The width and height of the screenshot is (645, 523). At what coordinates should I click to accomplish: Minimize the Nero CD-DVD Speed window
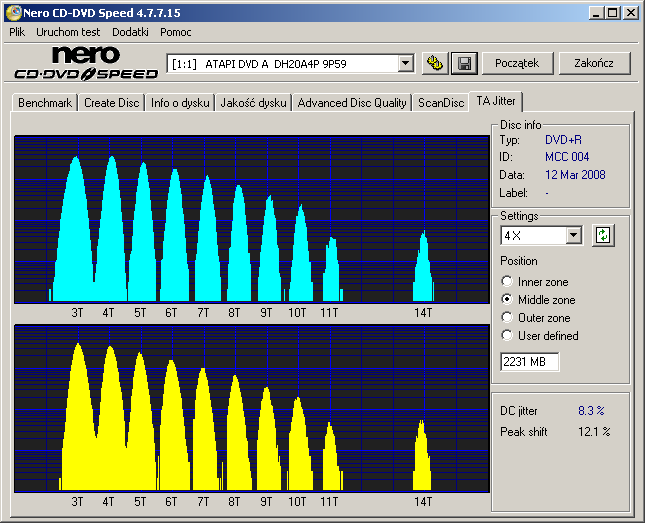pos(596,13)
